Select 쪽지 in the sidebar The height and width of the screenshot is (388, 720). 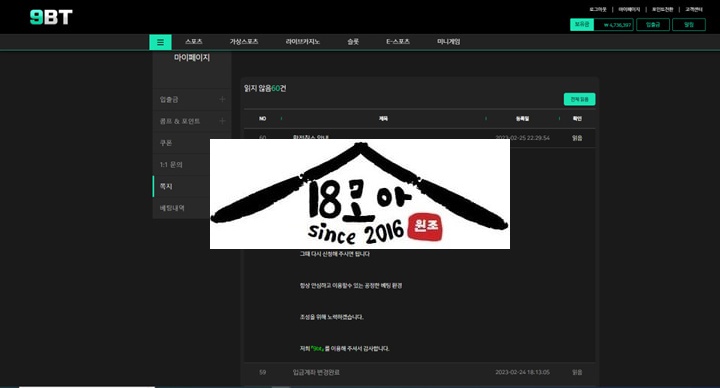(x=166, y=186)
